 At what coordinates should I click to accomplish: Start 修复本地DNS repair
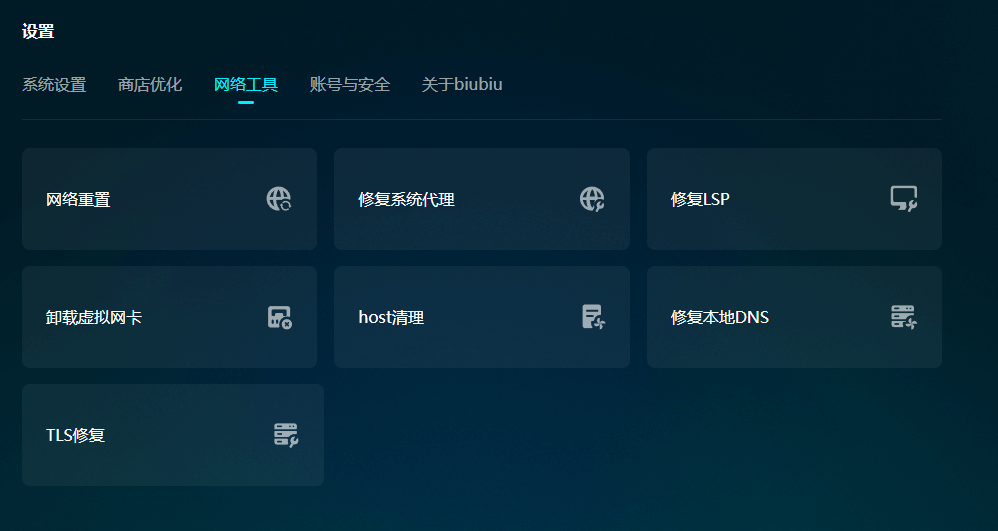point(794,317)
